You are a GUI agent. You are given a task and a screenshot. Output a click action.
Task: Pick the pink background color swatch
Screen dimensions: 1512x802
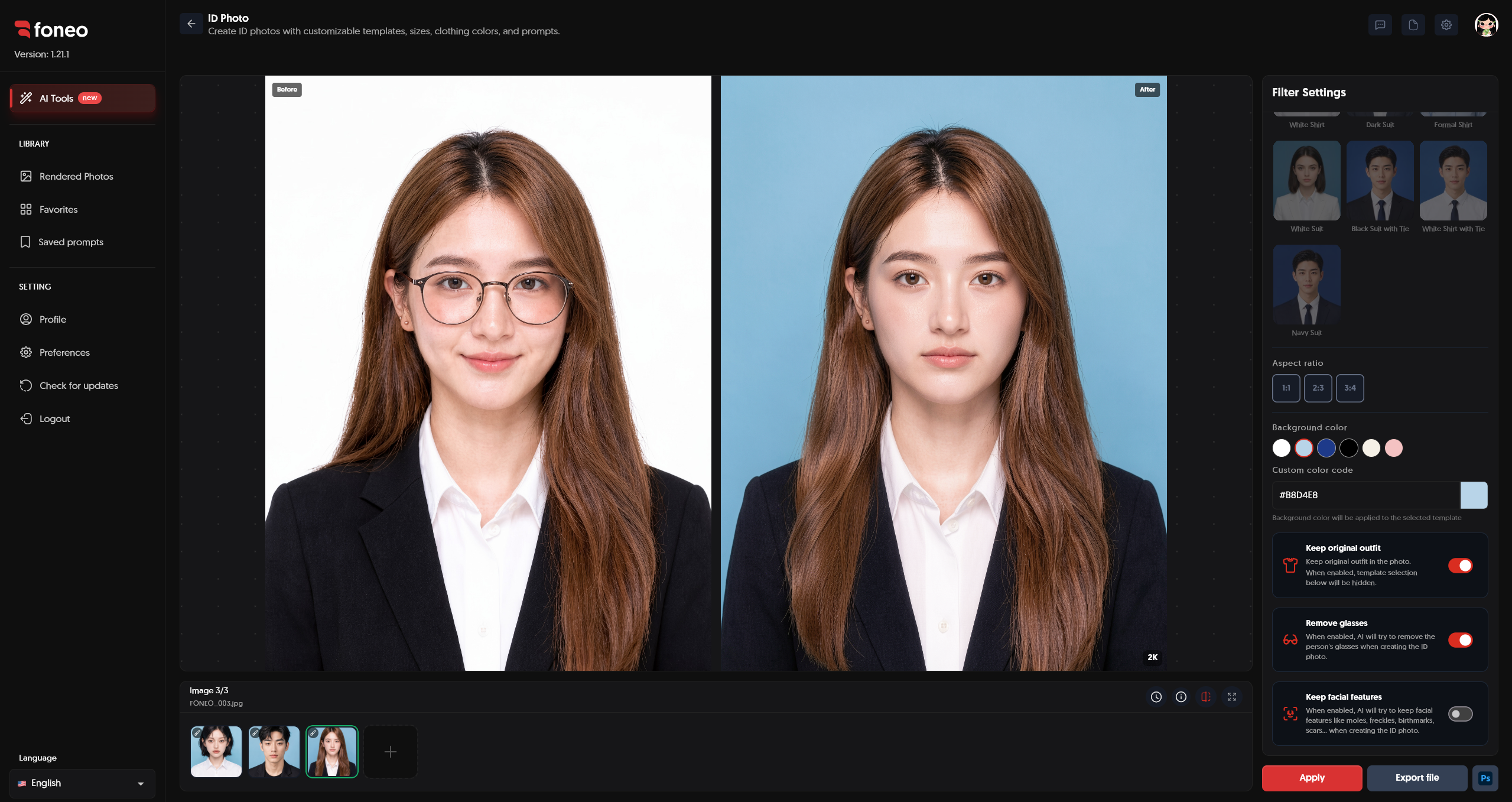[1394, 448]
